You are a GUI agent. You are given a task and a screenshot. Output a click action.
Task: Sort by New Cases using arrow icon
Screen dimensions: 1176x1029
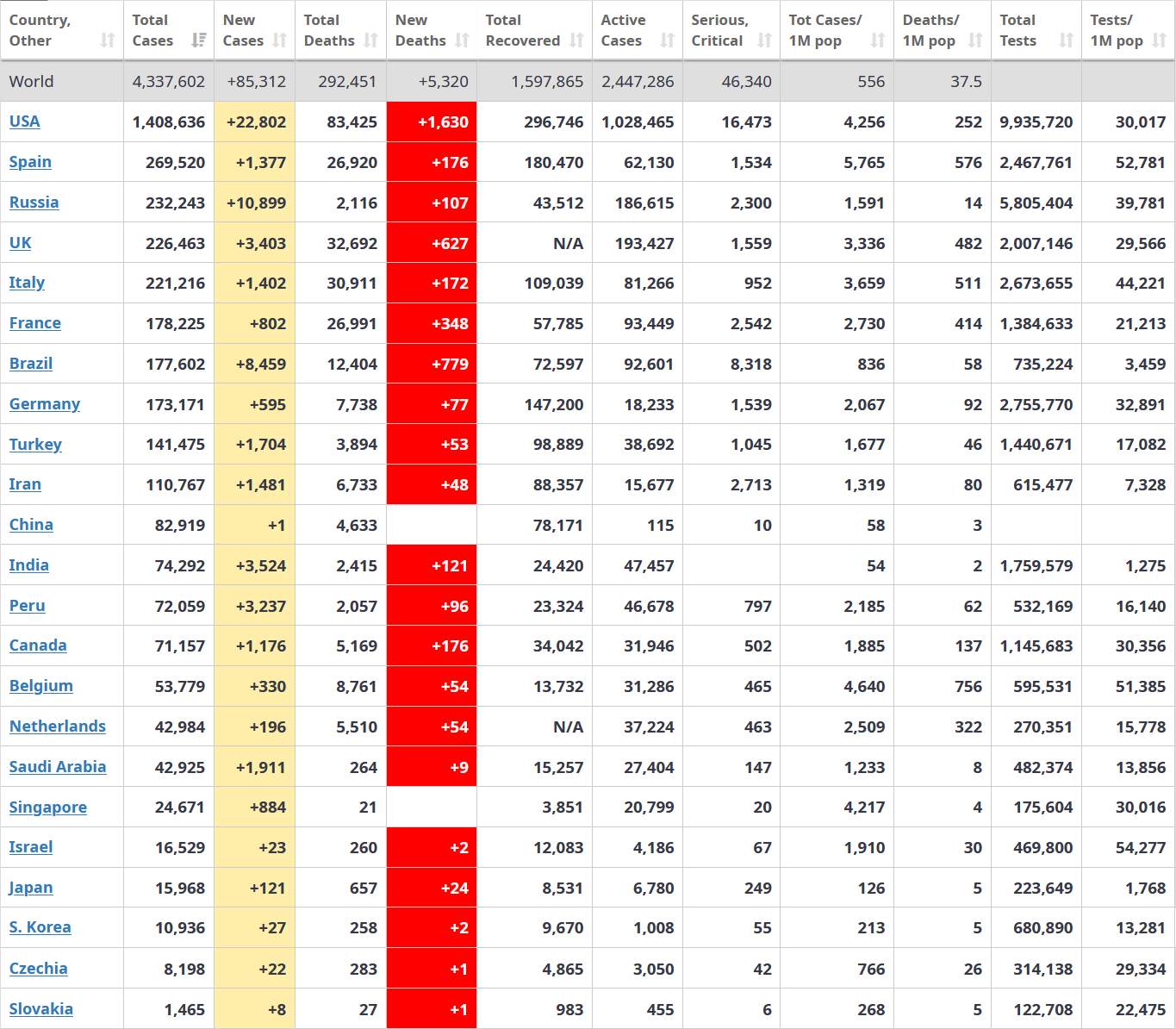pyautogui.click(x=279, y=41)
